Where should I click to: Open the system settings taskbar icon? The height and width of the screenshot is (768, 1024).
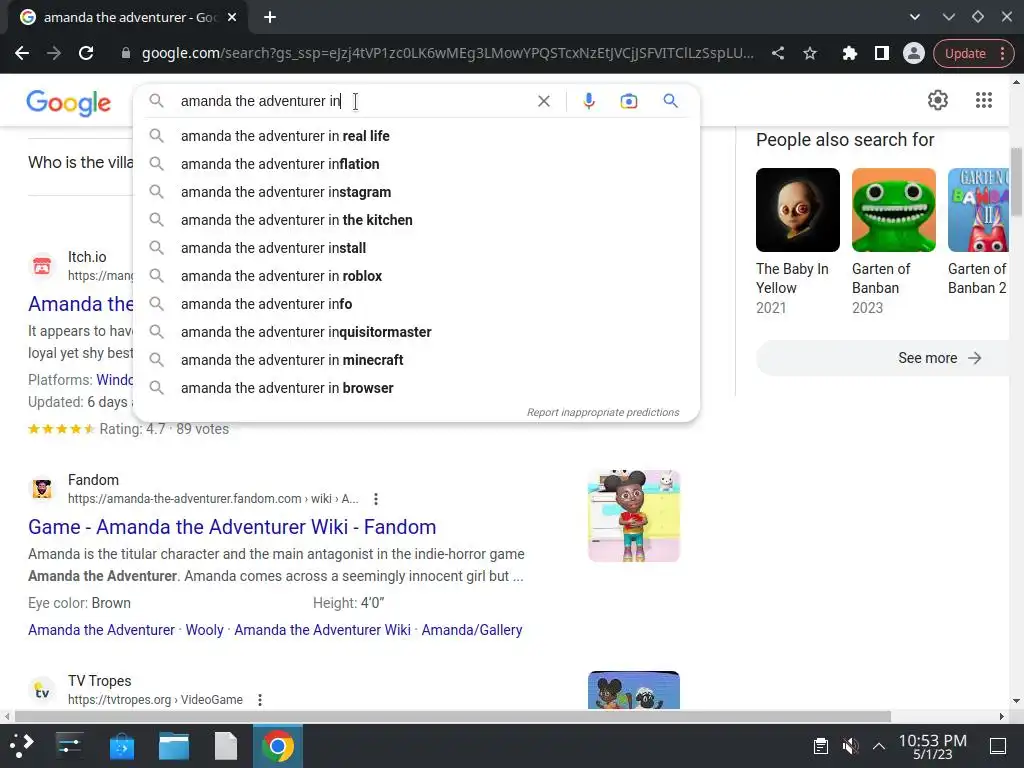(x=69, y=746)
